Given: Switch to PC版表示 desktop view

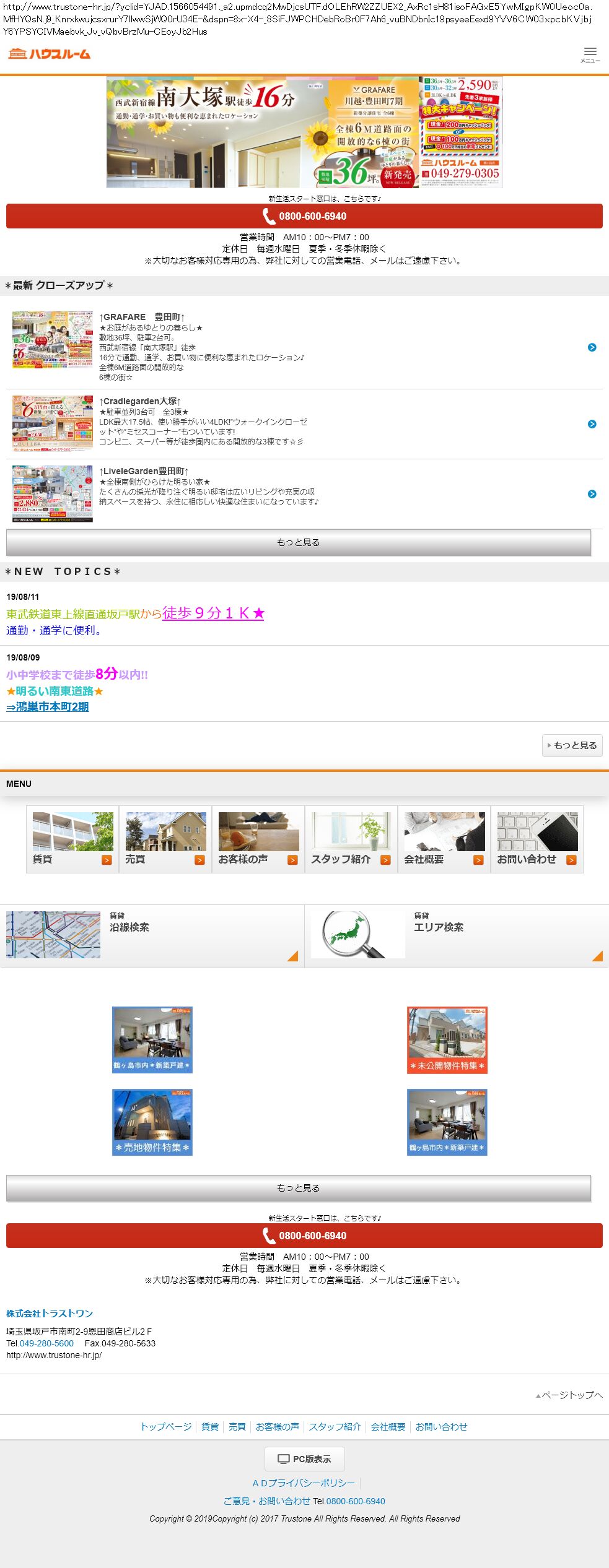Looking at the screenshot, I should pos(304,1458).
